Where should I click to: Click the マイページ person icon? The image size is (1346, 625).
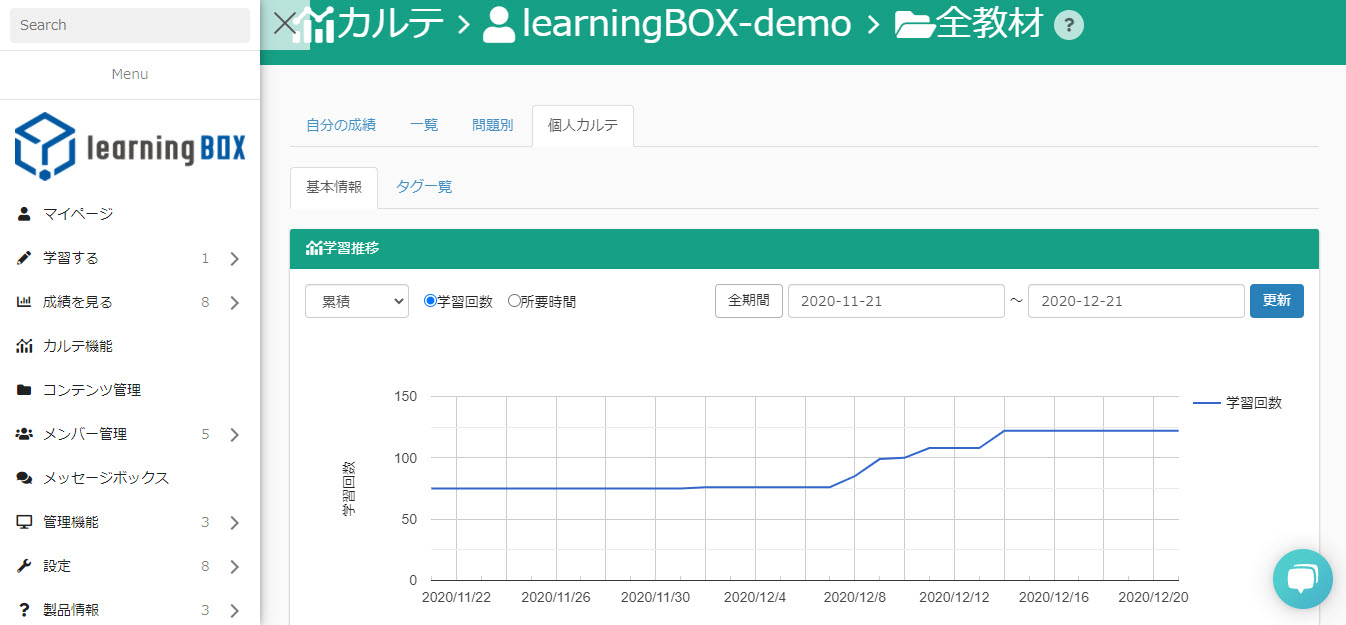[24, 214]
